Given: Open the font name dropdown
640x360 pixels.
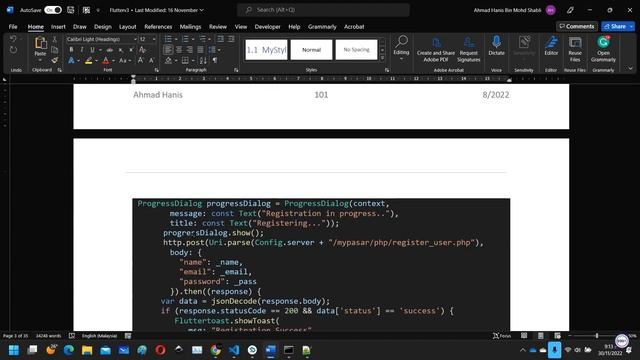Looking at the screenshot, I should click(135, 39).
